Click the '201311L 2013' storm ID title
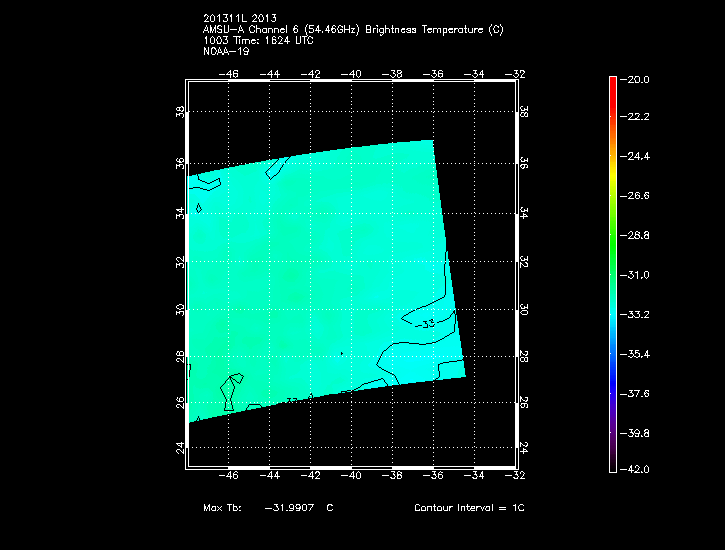The height and width of the screenshot is (550, 725). 240,19
